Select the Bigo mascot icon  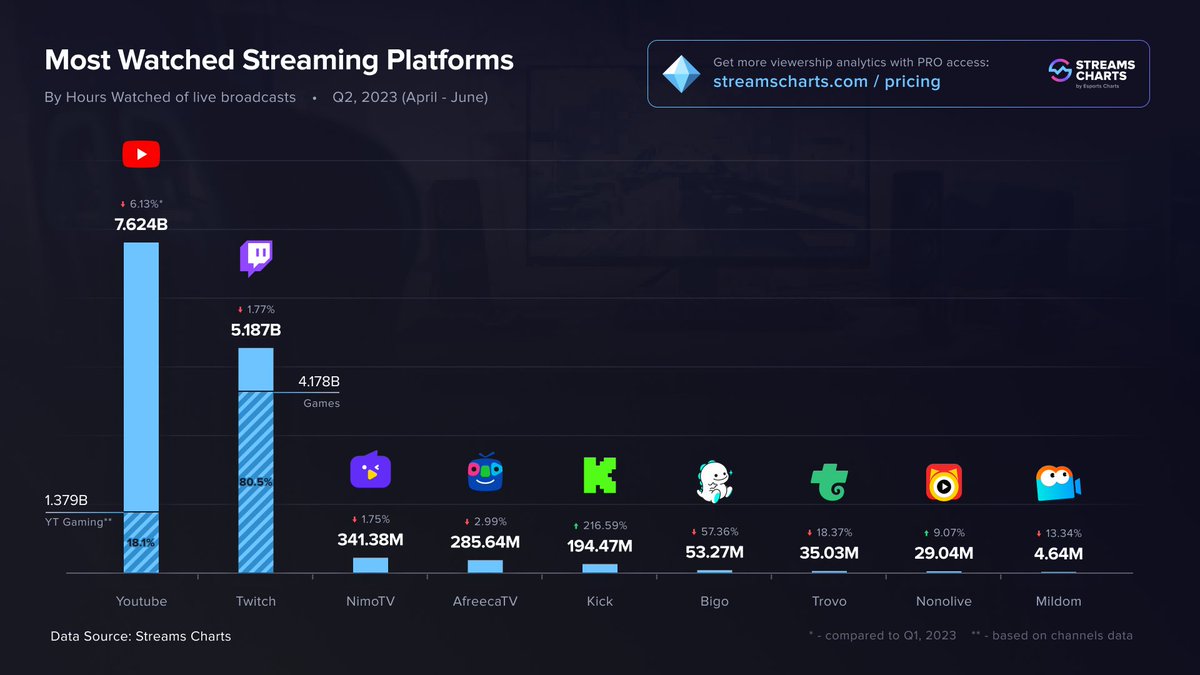(x=714, y=479)
